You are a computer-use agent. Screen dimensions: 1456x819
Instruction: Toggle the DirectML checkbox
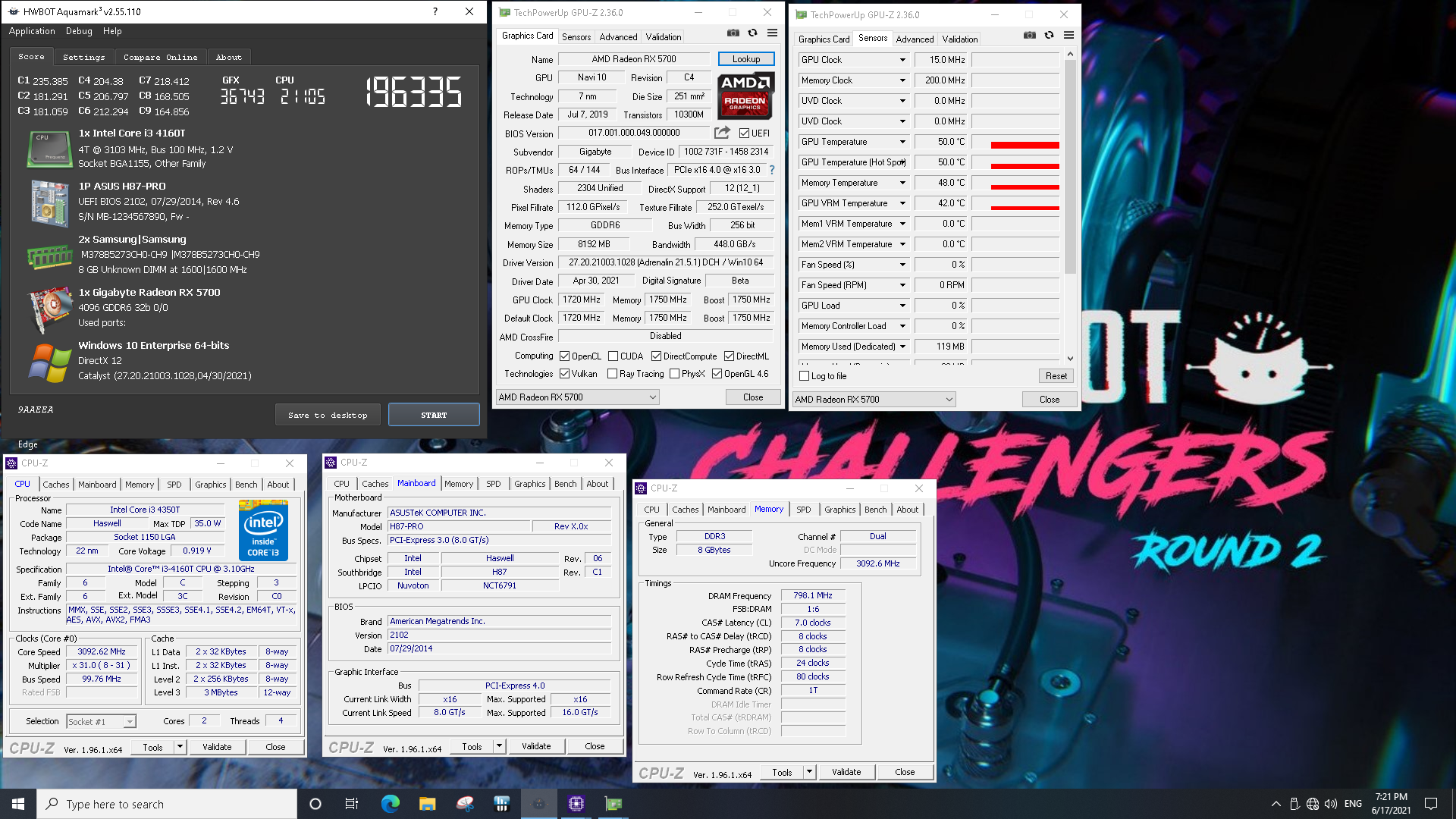(729, 356)
